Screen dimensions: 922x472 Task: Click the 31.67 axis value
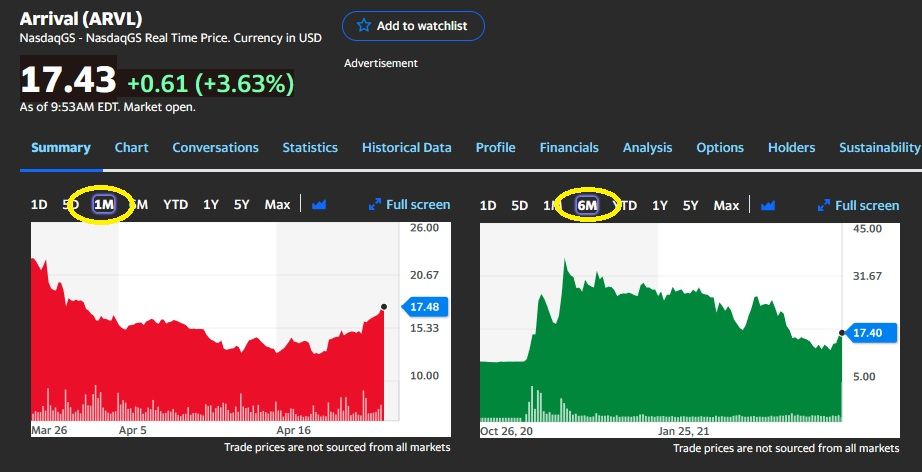click(x=867, y=276)
